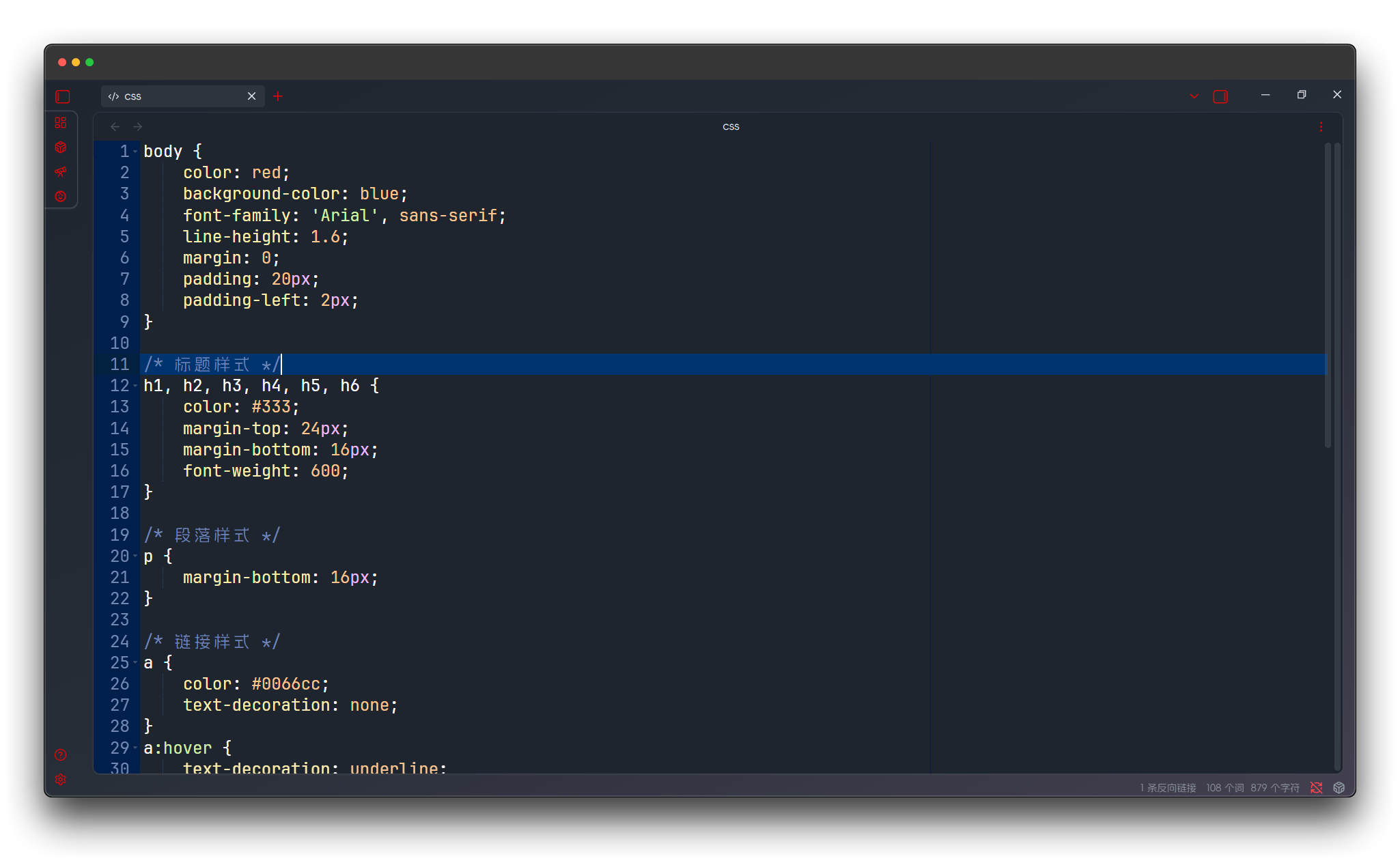Open help via question mark icon

tap(61, 754)
